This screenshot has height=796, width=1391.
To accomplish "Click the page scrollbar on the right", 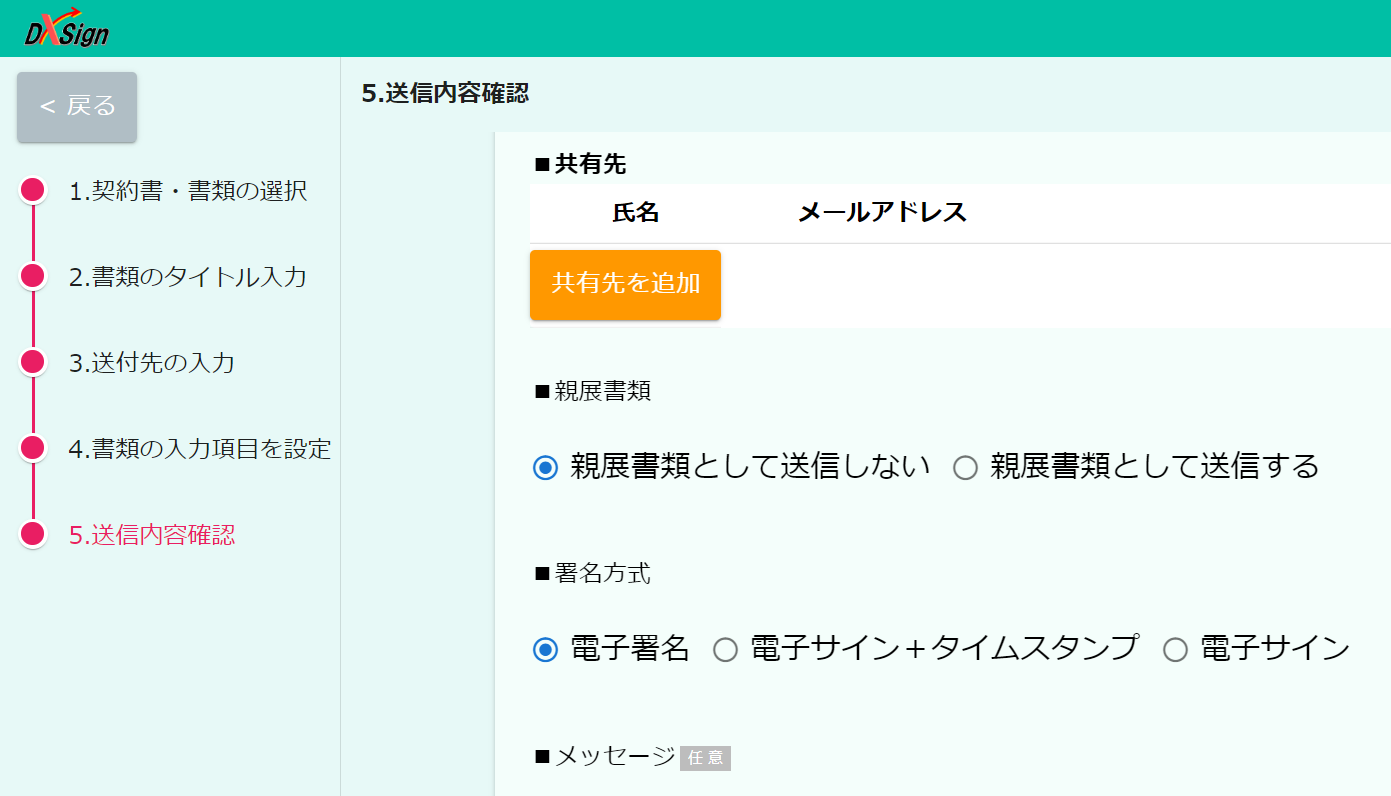I will point(1385,400).
